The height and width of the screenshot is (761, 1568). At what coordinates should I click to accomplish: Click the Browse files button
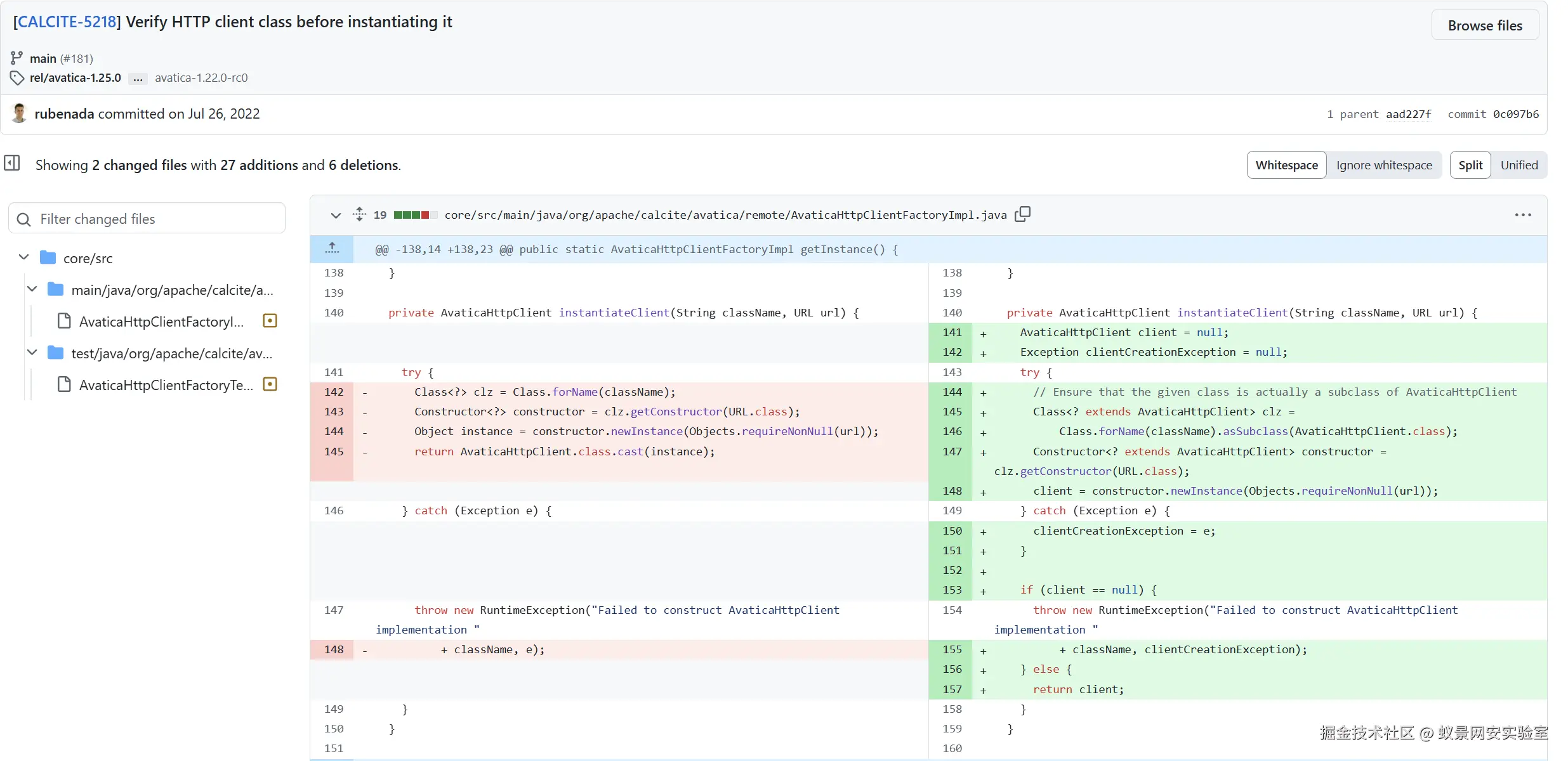[x=1484, y=25]
